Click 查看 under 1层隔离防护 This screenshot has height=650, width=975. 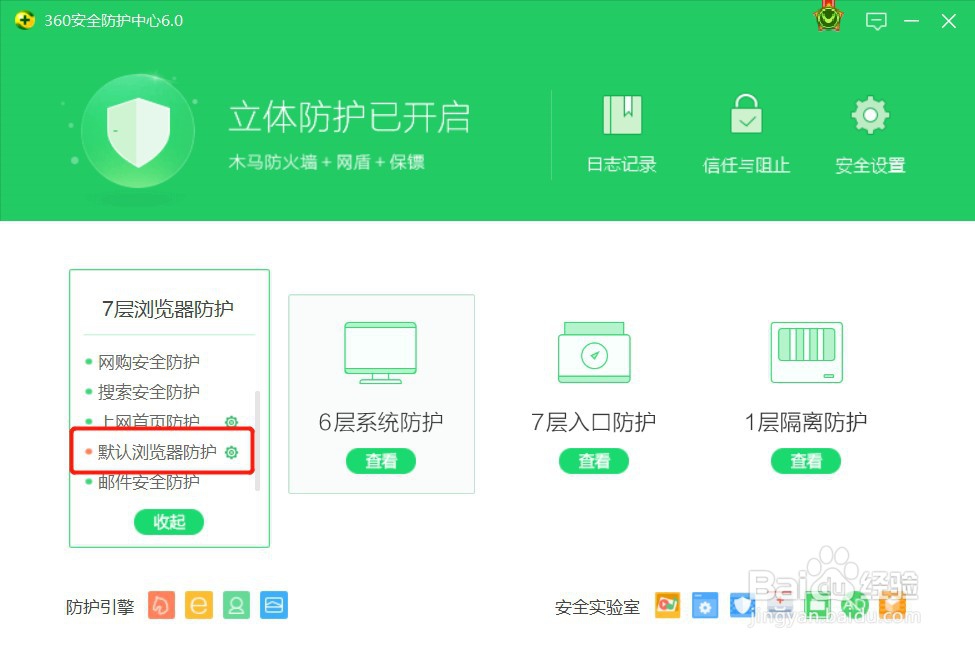tap(806, 461)
